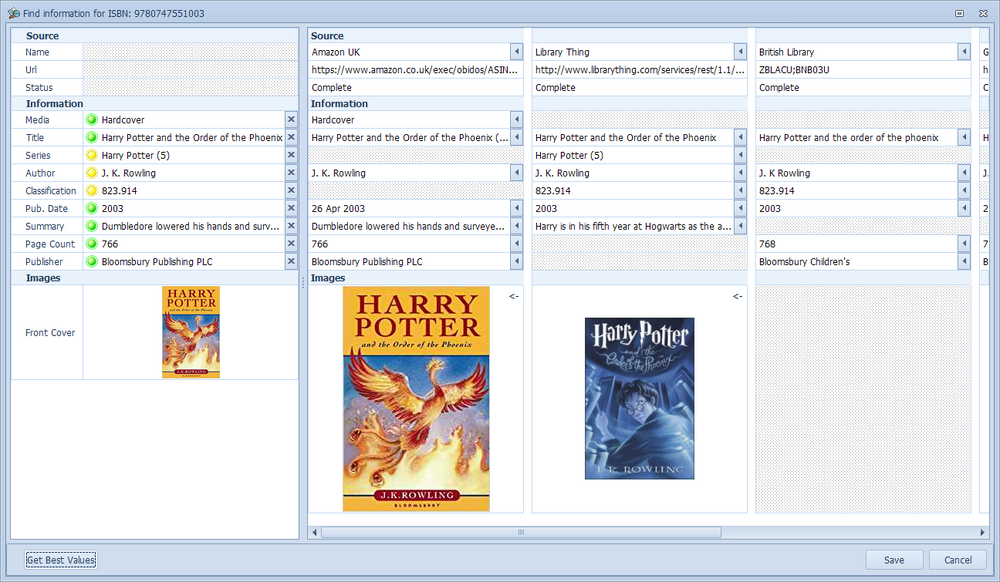Click British Library ZBLACU;BNB03U cell
1000x582 pixels.
coord(863,69)
